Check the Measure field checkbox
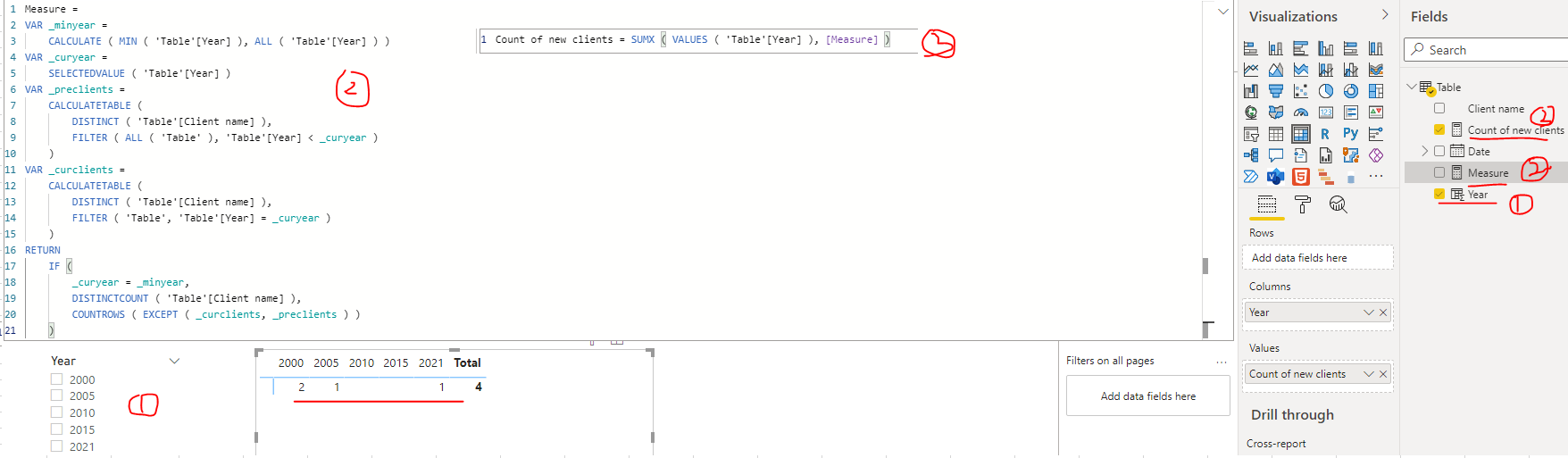 (x=1439, y=172)
